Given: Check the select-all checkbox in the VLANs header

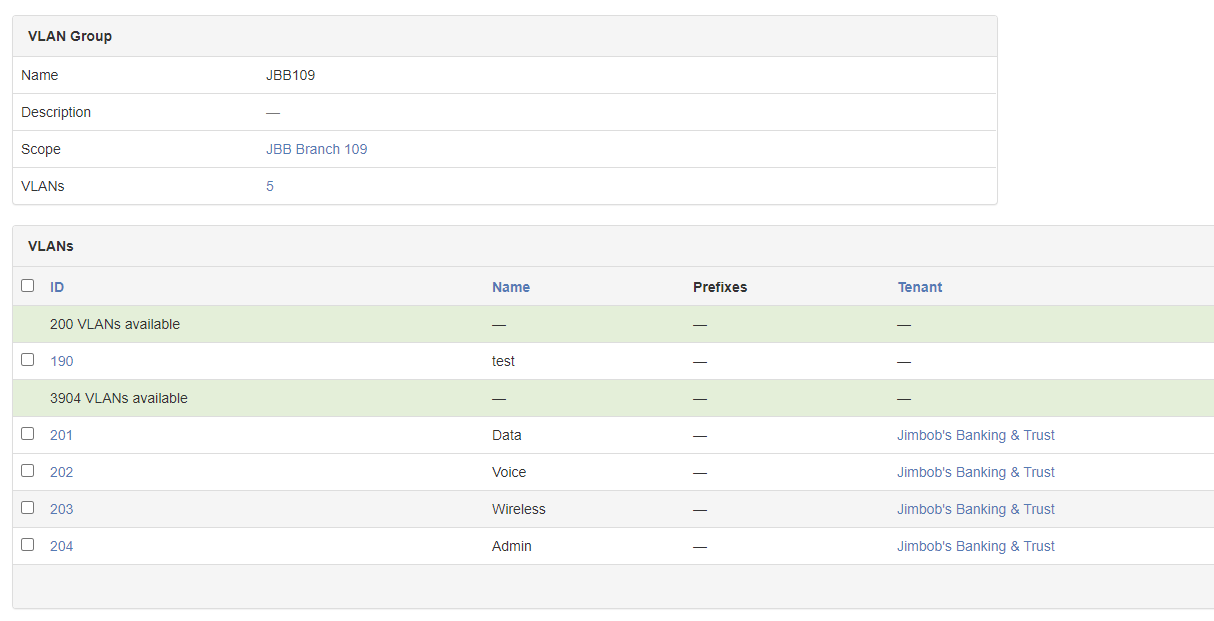Looking at the screenshot, I should coord(27,285).
